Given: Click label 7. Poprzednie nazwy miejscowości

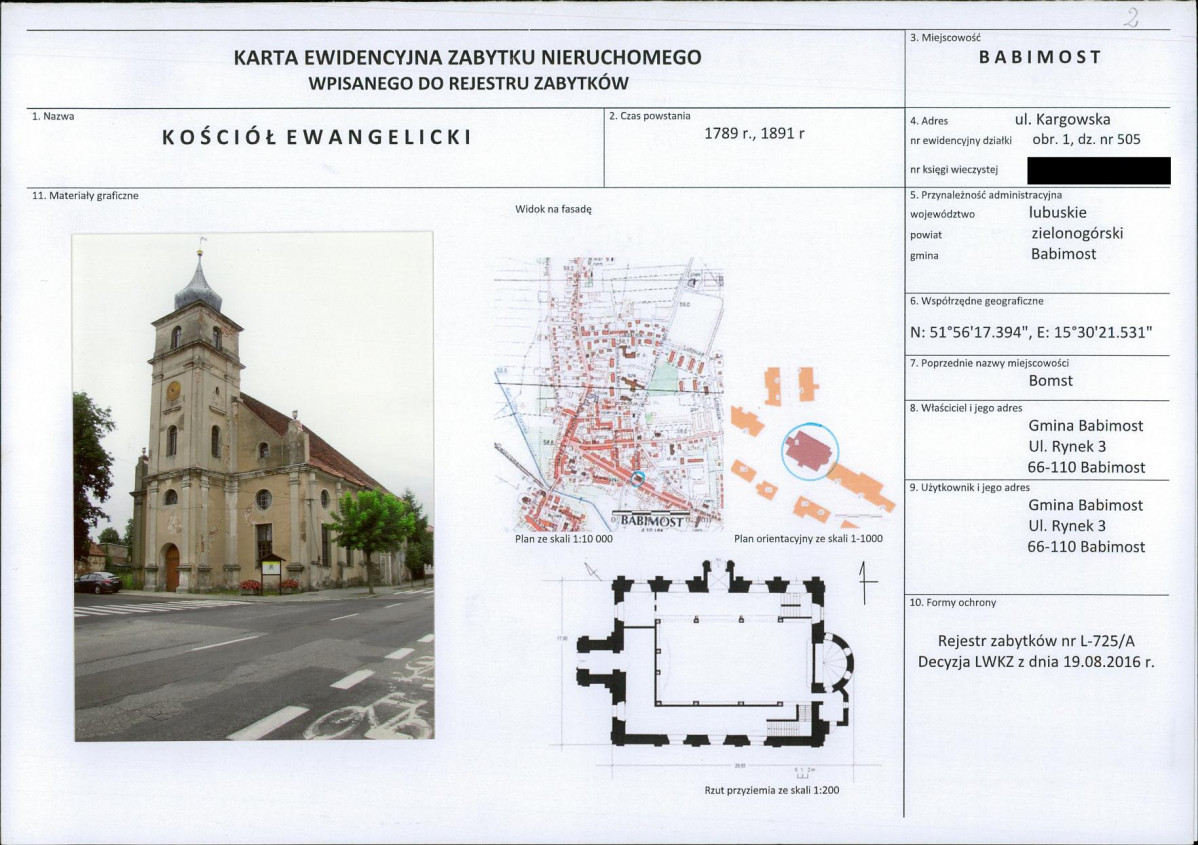Looking at the screenshot, I should point(989,363).
